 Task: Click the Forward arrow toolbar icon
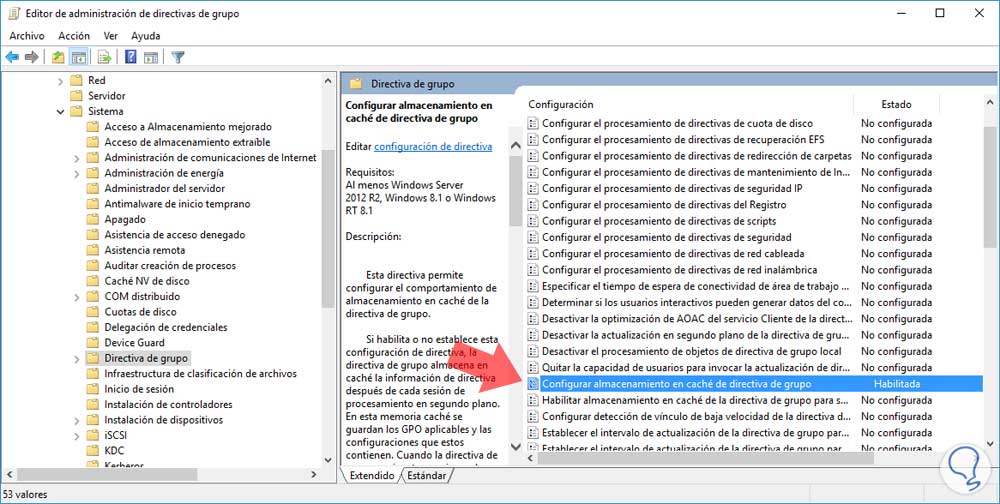pyautogui.click(x=31, y=57)
